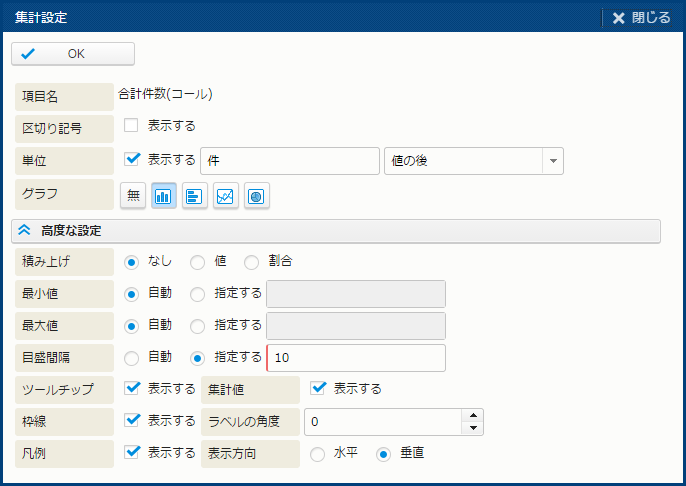The height and width of the screenshot is (486, 686).
Task: Collapse 高度な設定 with the double-chevron icon
Action: (x=25, y=231)
